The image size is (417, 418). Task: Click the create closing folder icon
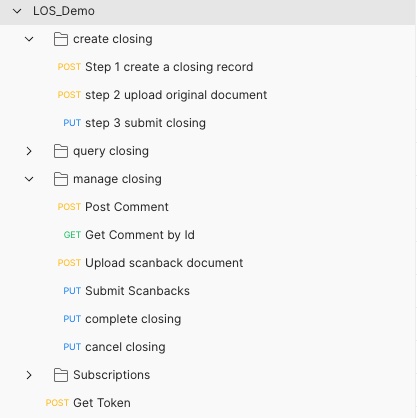coord(61,39)
